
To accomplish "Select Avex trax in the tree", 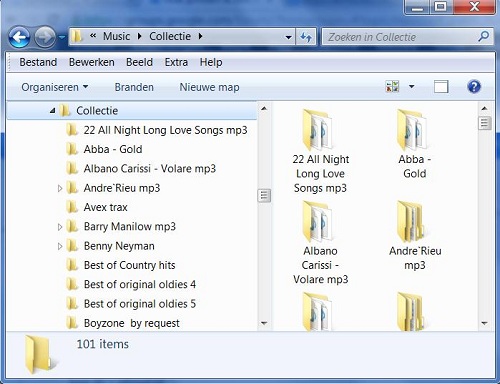I will coord(105,207).
